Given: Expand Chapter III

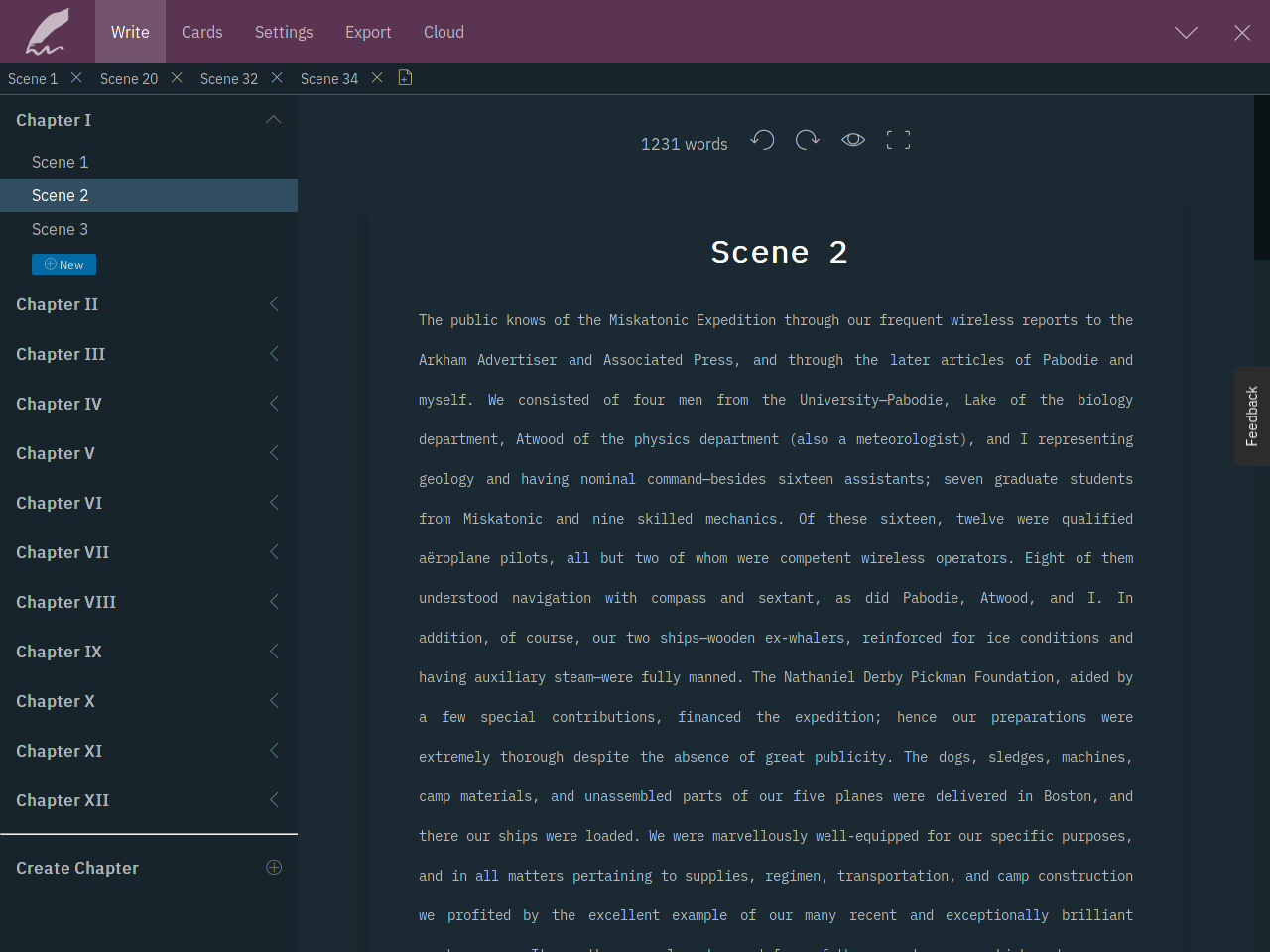Looking at the screenshot, I should [274, 354].
